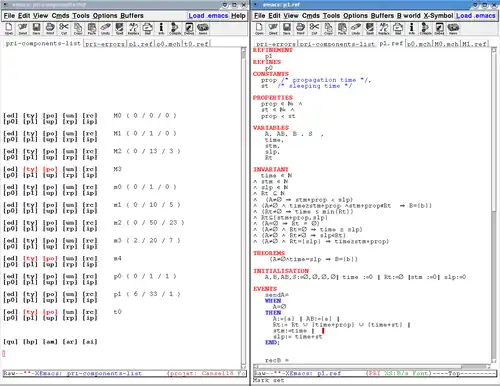Switch to the t0.ref buffer tab
This screenshot has height=386, width=500.
(x=196, y=44)
